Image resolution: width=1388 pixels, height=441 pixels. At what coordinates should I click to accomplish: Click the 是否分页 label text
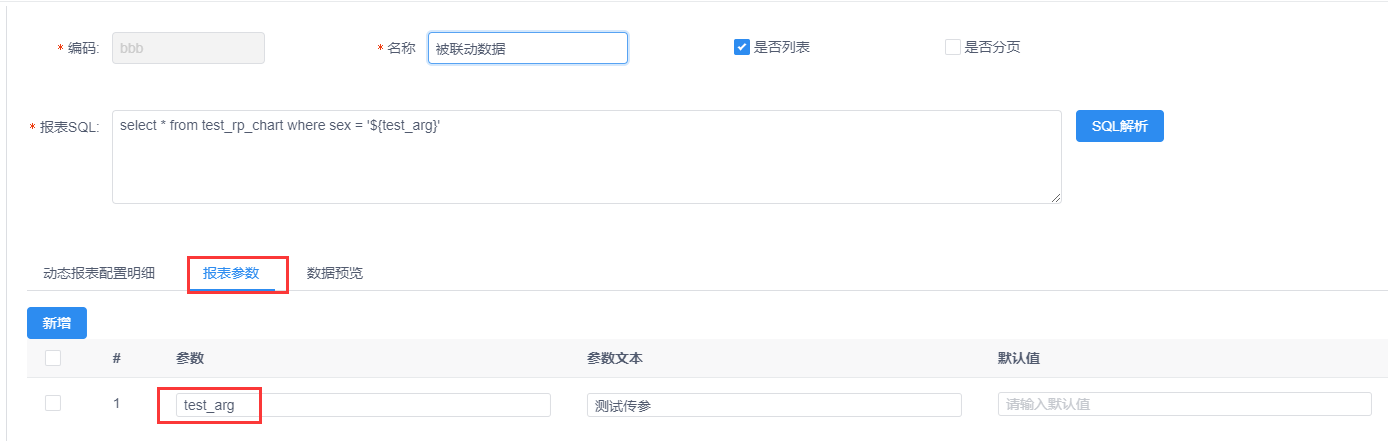992,47
